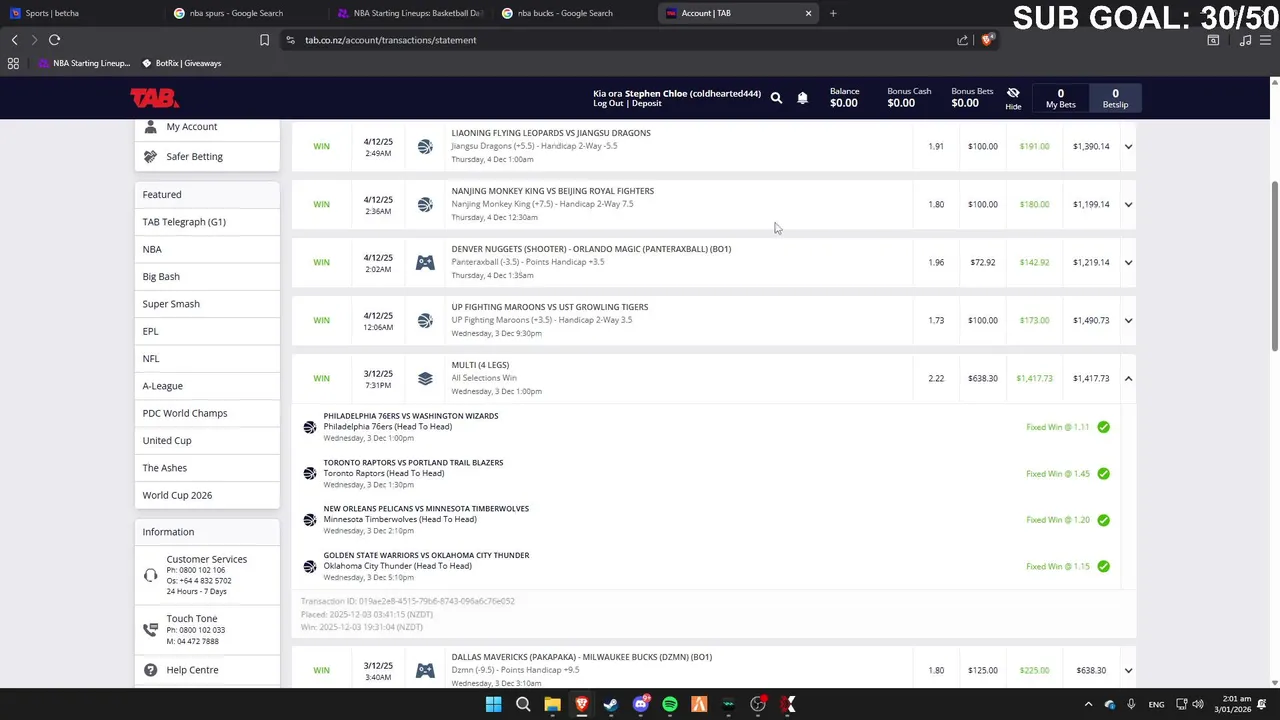Close the Account | TAB browser tab
The image size is (1280, 720).
click(x=808, y=13)
